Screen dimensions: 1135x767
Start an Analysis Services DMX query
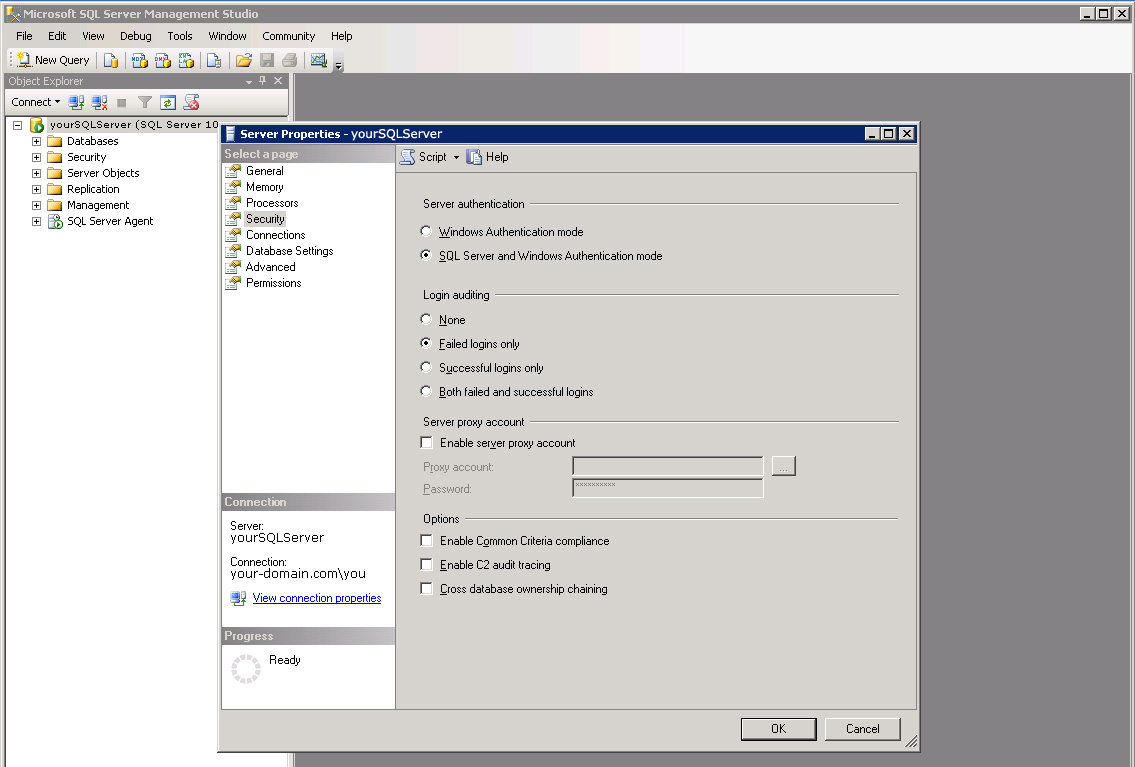[163, 61]
